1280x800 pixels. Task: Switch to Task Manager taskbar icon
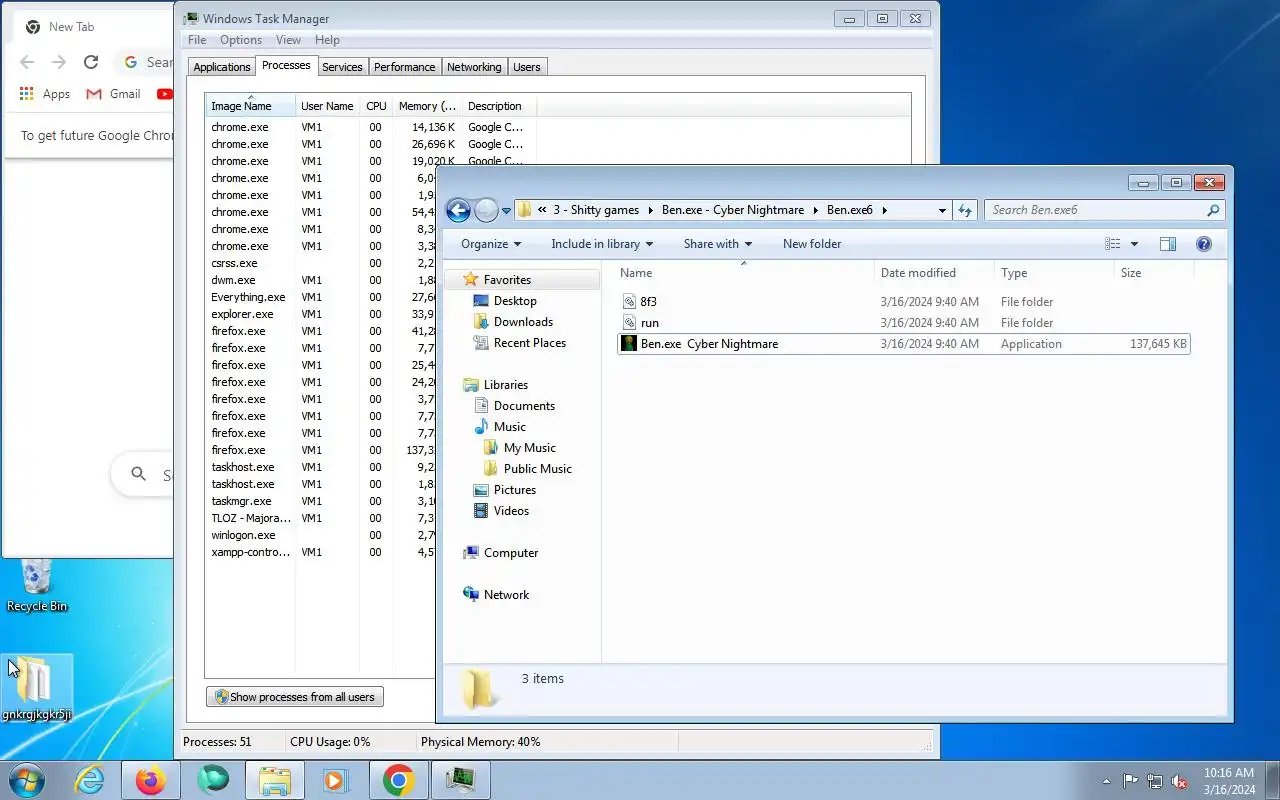point(460,780)
